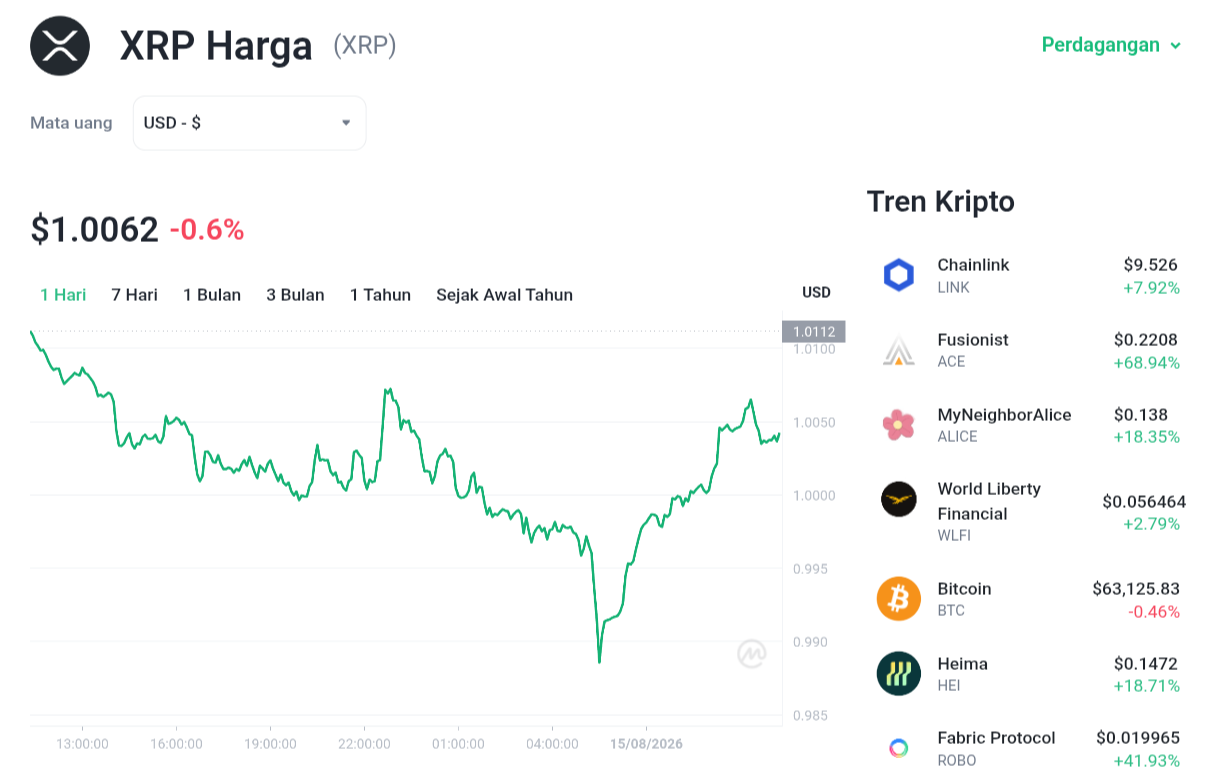Open the Perdagangan dropdown menu
This screenshot has height=775, width=1220.
coord(1112,45)
